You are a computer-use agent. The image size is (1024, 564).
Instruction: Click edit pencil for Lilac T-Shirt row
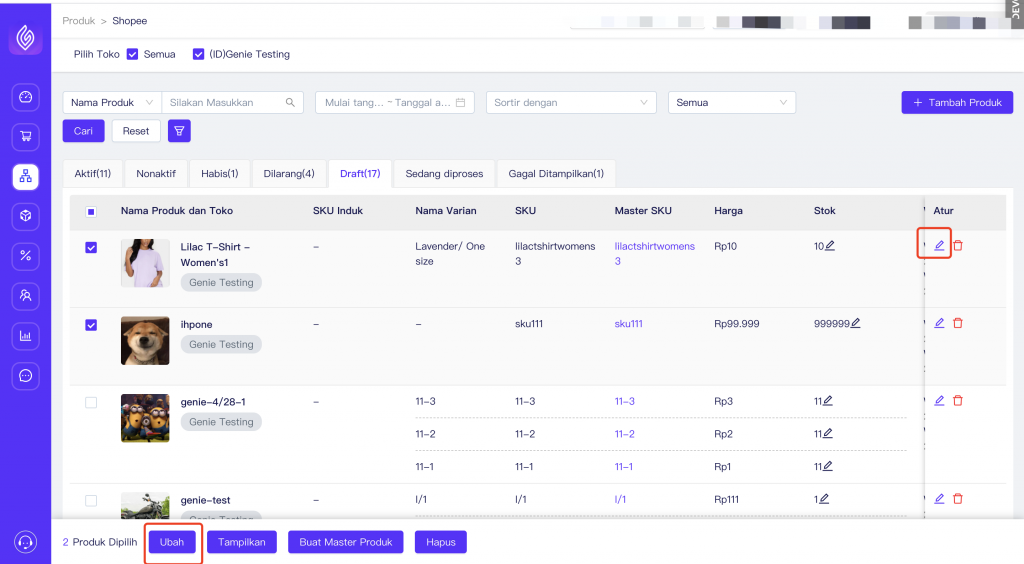[x=939, y=246]
